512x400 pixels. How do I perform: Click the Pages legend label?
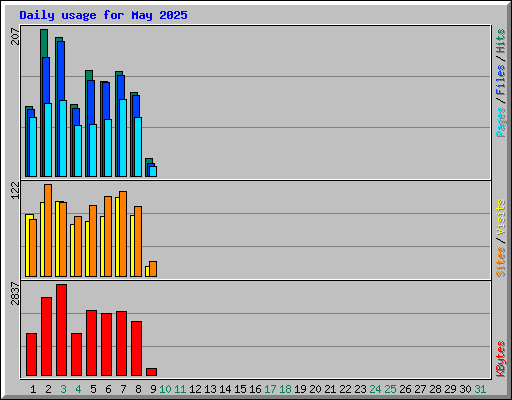point(501,122)
